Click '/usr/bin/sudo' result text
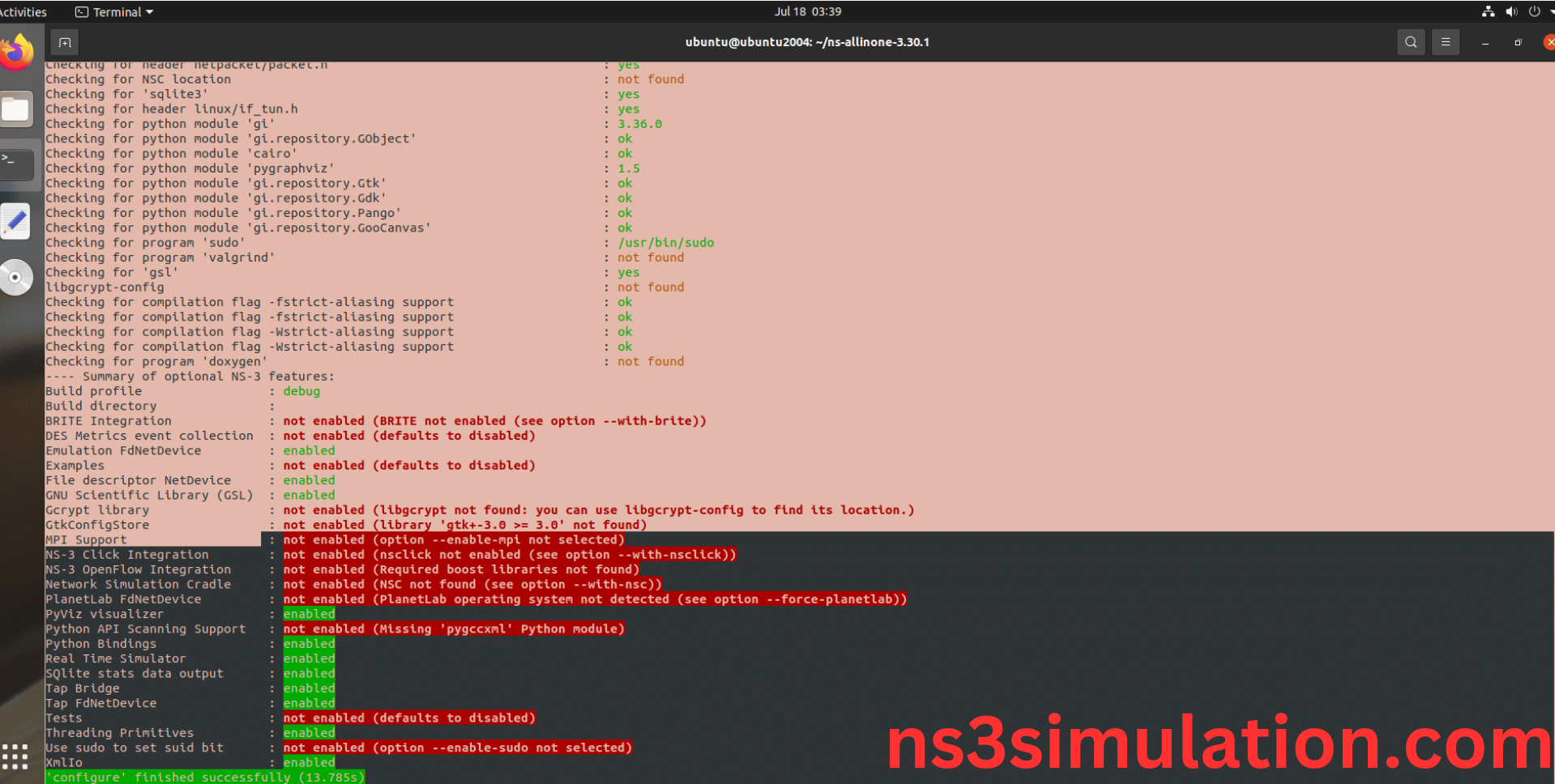 (x=666, y=243)
